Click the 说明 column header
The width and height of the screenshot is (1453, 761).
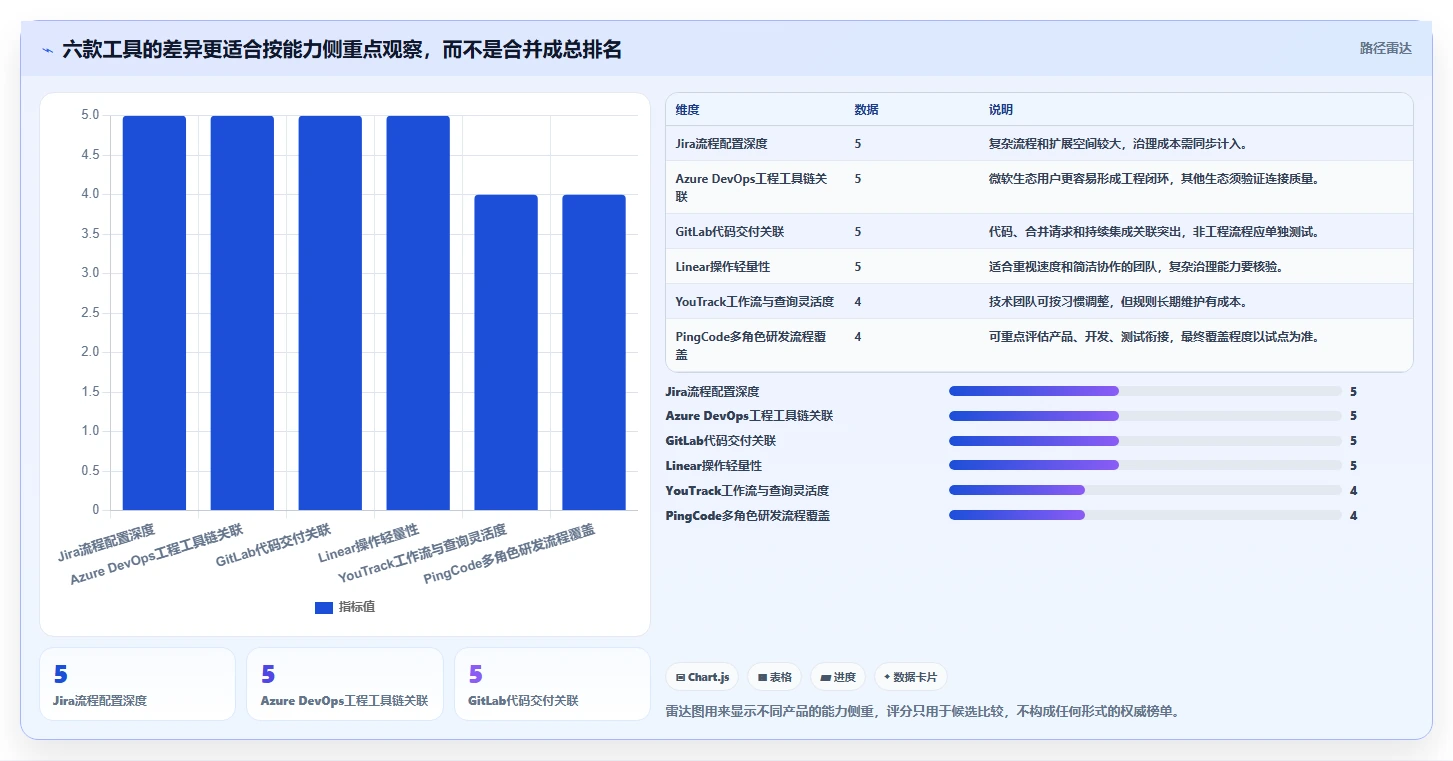coord(1001,110)
